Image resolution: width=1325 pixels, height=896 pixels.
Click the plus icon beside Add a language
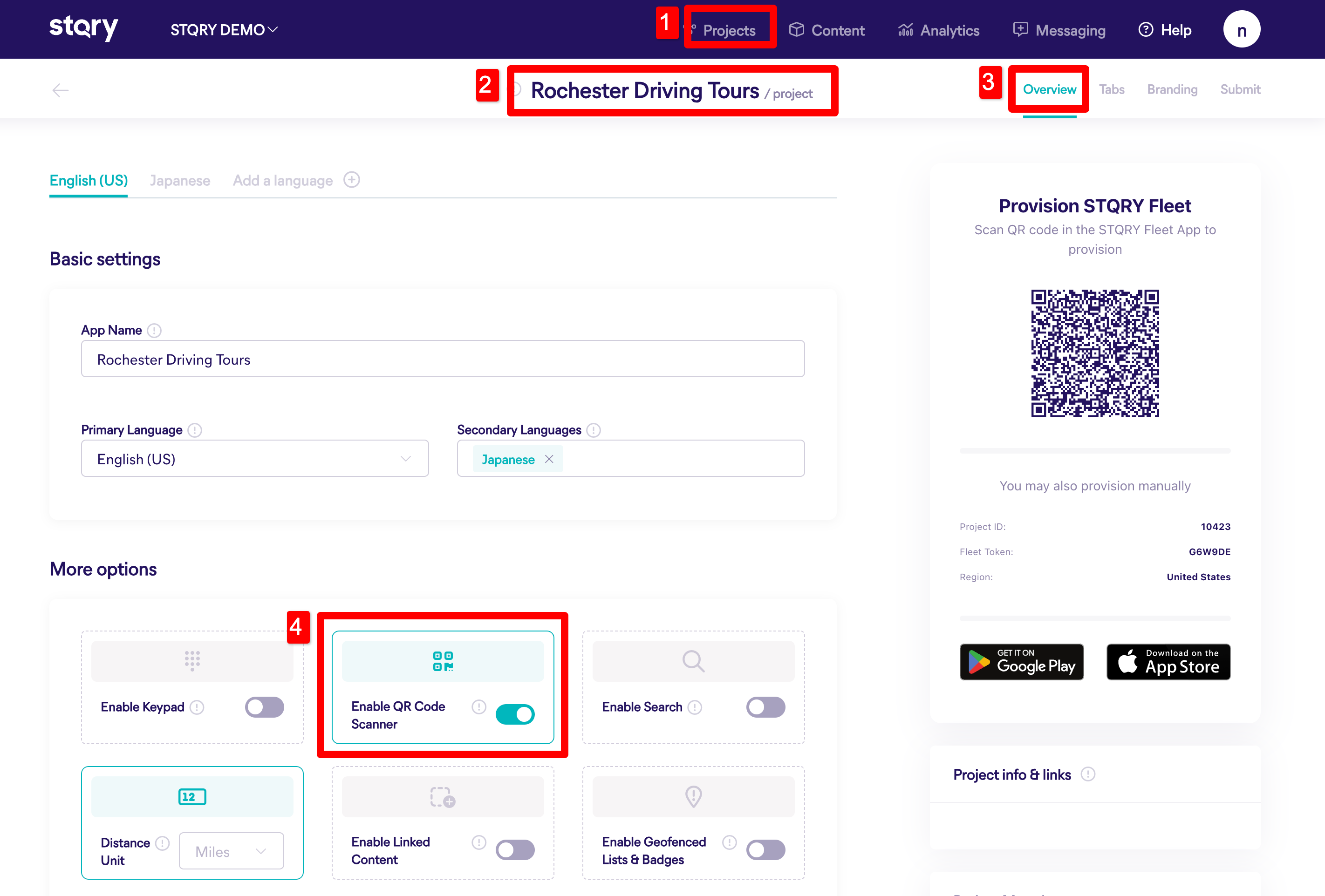pos(352,180)
